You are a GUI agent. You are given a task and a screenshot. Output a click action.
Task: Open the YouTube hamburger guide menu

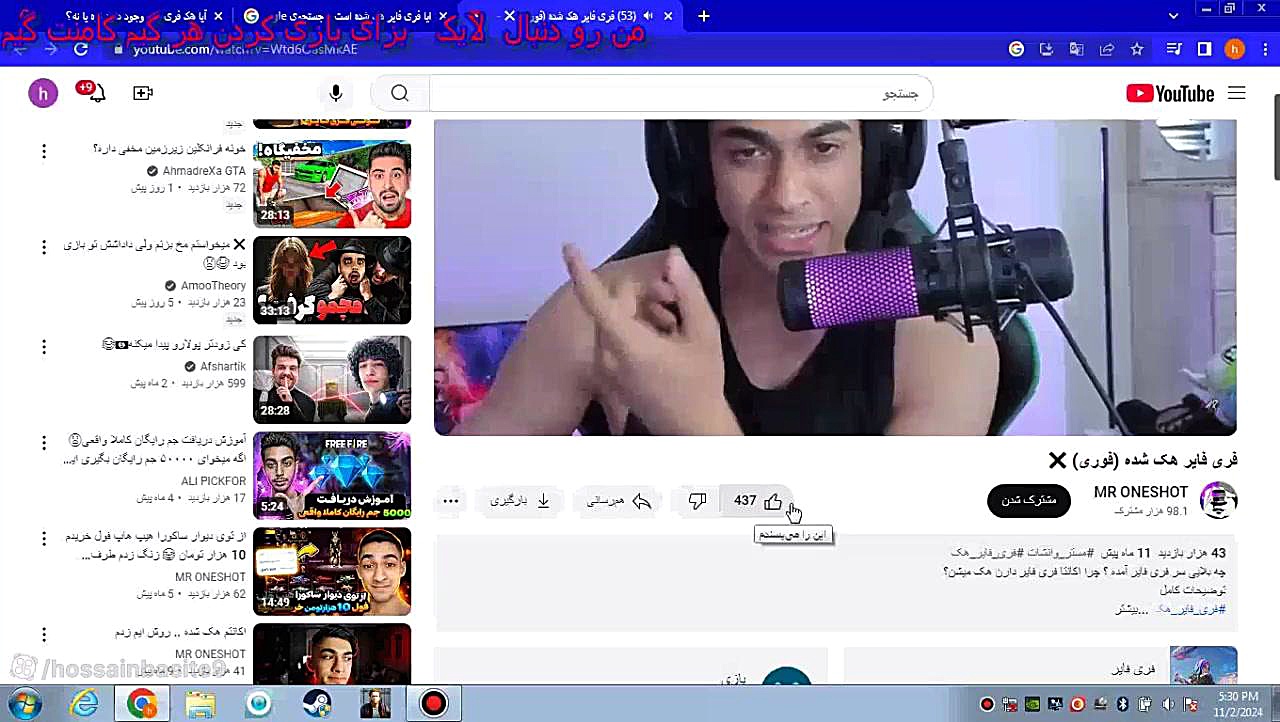tap(1237, 93)
